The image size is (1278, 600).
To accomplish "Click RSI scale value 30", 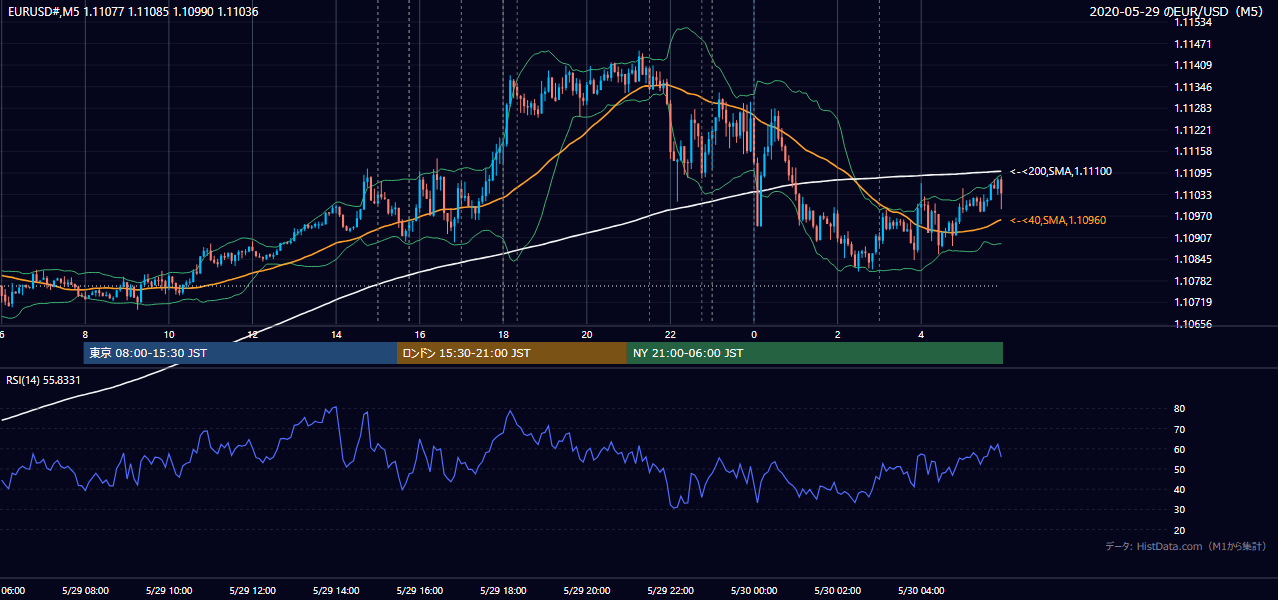I will 1180,510.
